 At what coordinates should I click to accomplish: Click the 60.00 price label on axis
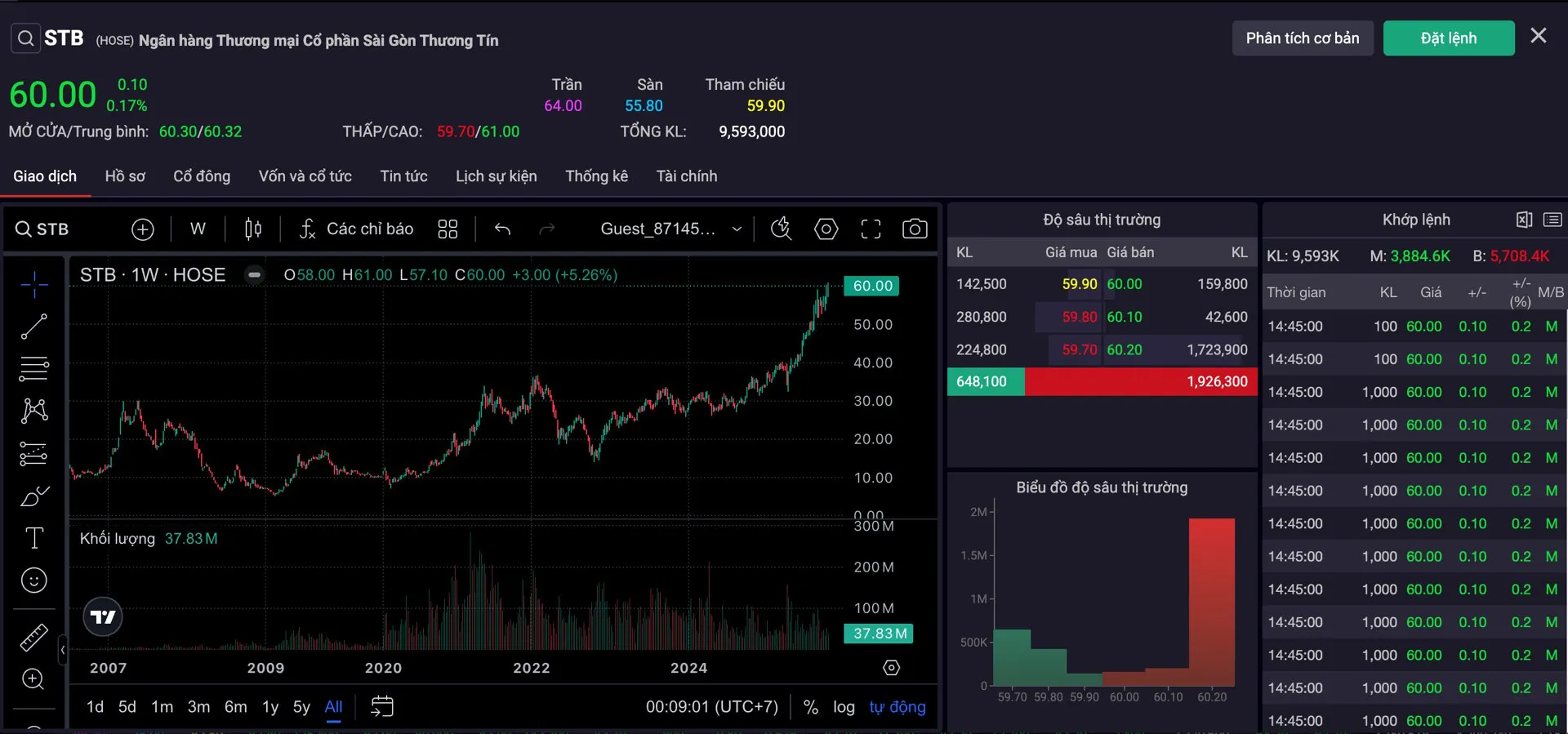pyautogui.click(x=873, y=286)
